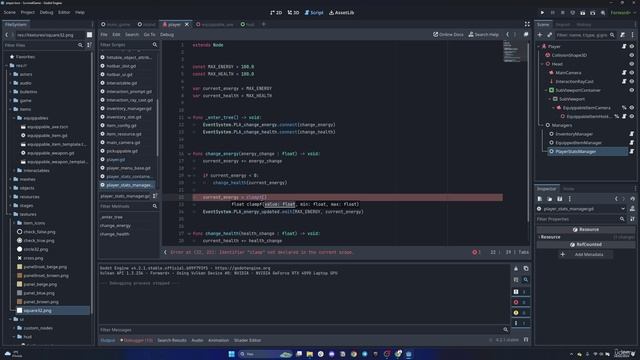Open player.gd in script list
The width and height of the screenshot is (640, 360).
(116, 160)
